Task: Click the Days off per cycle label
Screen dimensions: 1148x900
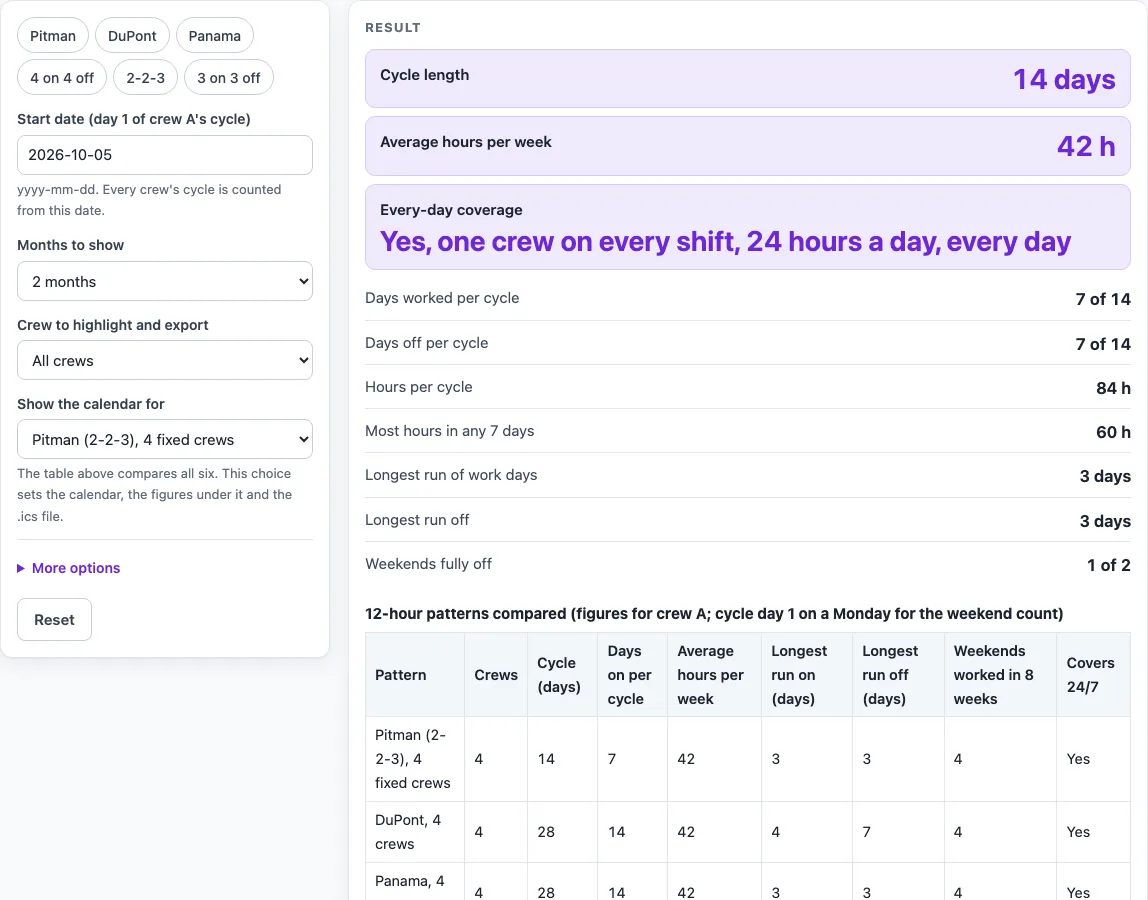Action: coord(426,343)
